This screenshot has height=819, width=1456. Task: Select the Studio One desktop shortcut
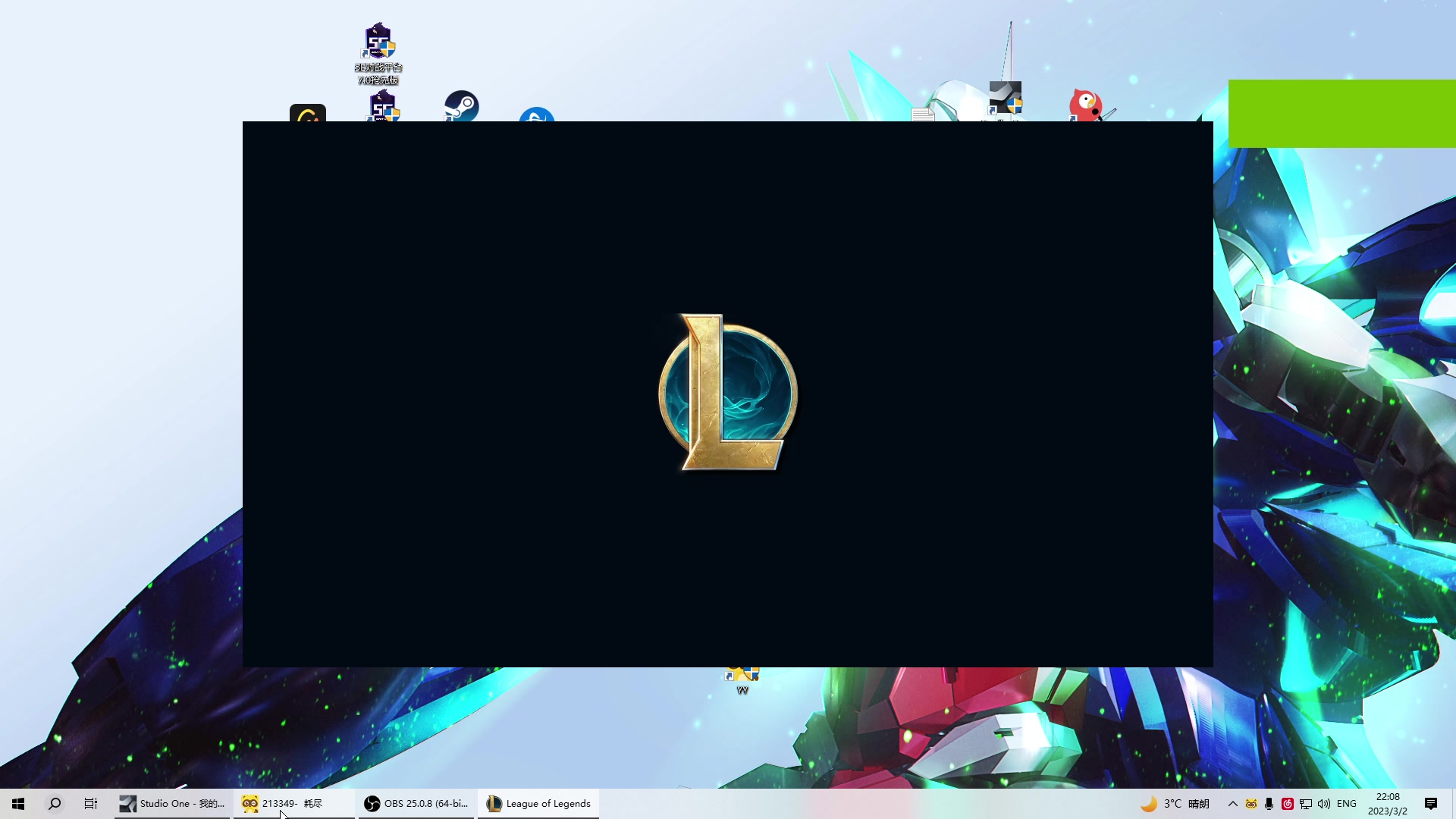point(1006,100)
